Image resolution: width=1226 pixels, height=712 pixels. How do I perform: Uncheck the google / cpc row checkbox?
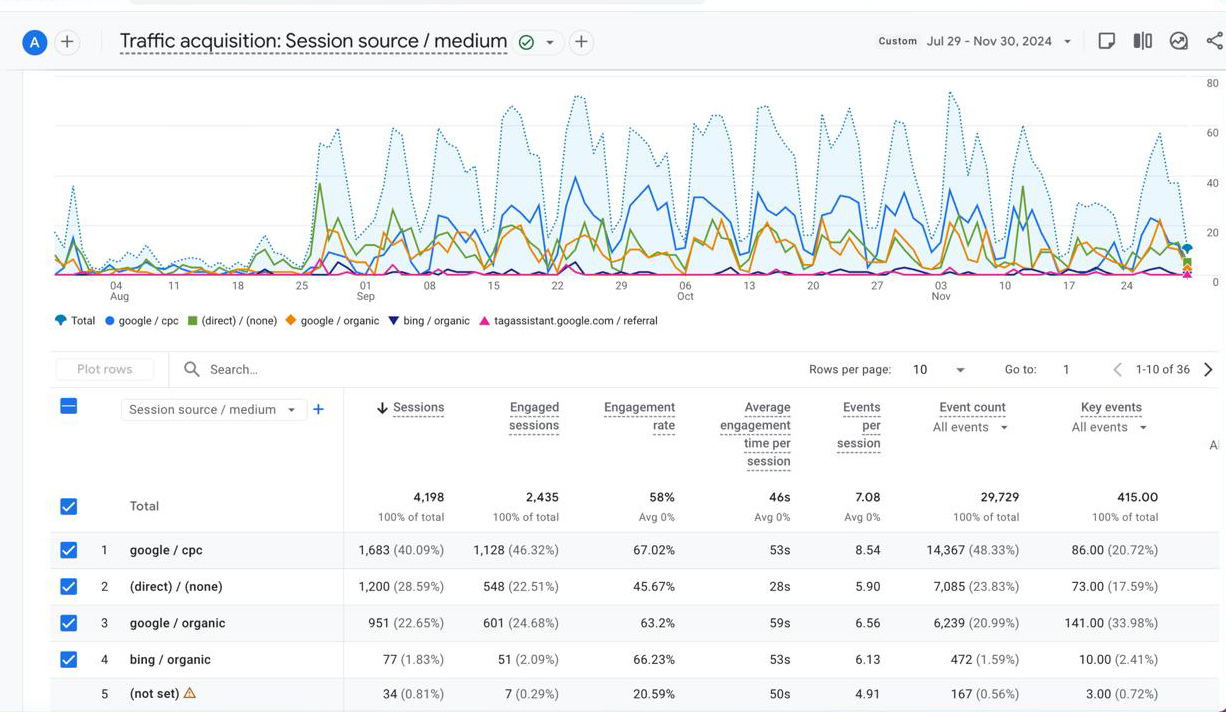68,550
